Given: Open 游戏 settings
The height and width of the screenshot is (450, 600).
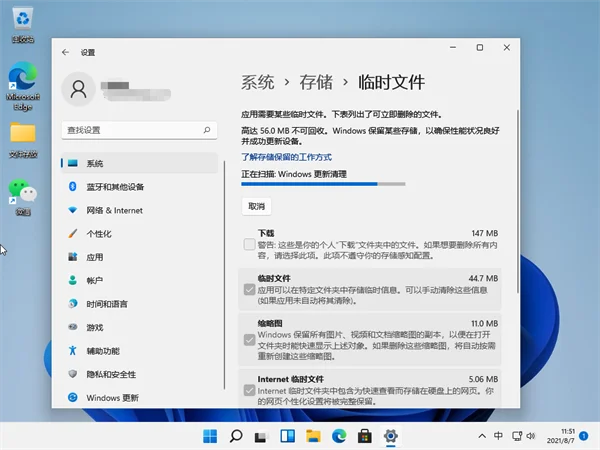Looking at the screenshot, I should coord(139,327).
